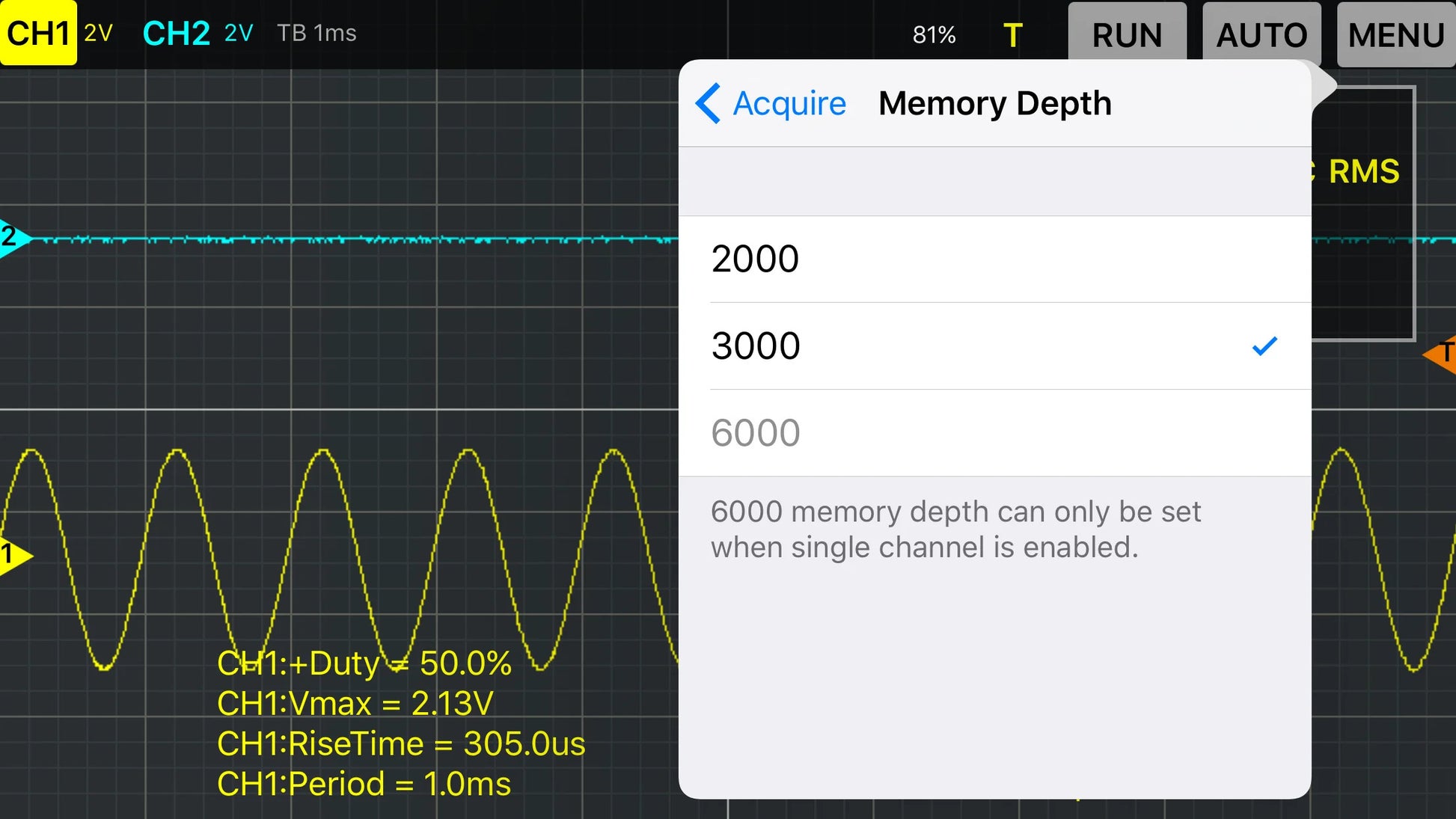Tap the CH2 ground level marker arrow
Viewport: 1456px width, 819px height.
click(x=13, y=238)
